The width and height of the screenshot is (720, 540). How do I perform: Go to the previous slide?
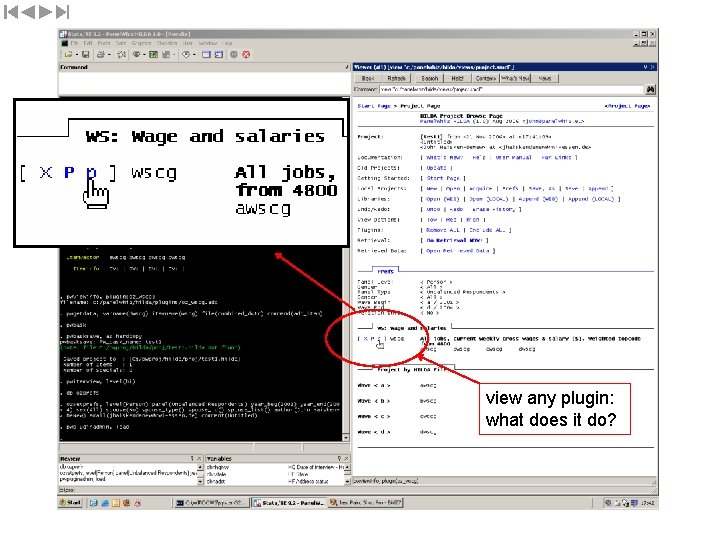coord(28,12)
